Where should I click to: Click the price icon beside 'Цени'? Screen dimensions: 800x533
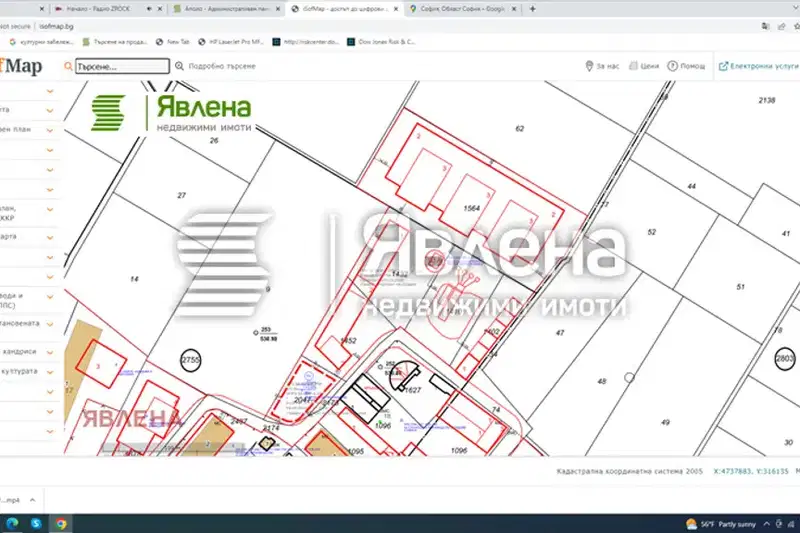(633, 66)
